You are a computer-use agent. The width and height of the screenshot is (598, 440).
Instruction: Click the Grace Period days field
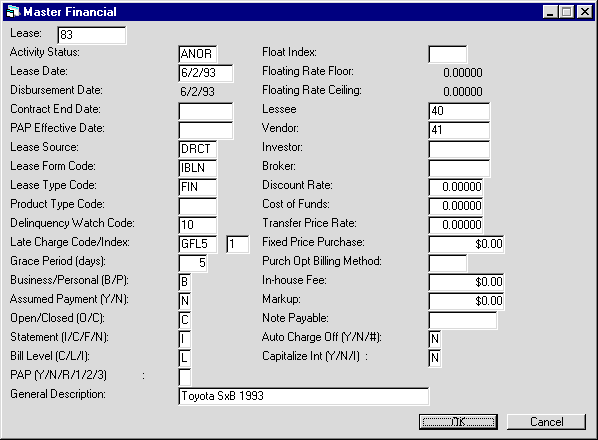pos(193,263)
